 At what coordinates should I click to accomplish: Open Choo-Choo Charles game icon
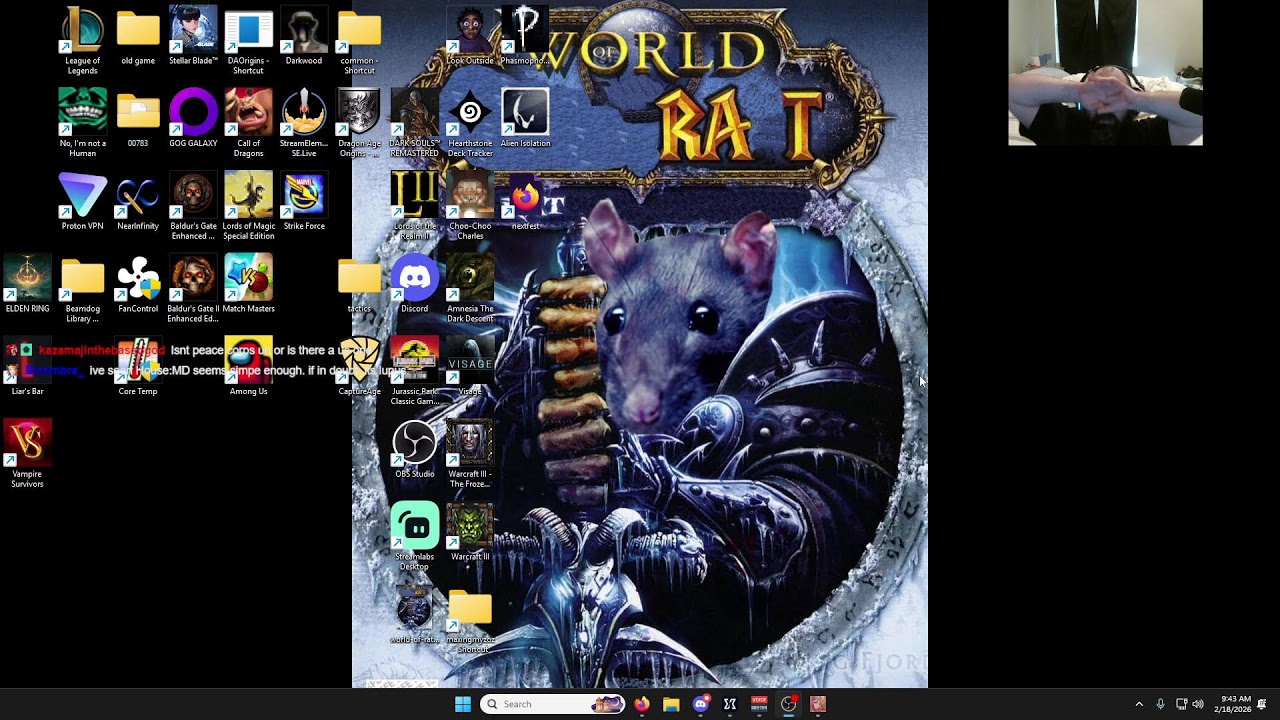pos(470,206)
